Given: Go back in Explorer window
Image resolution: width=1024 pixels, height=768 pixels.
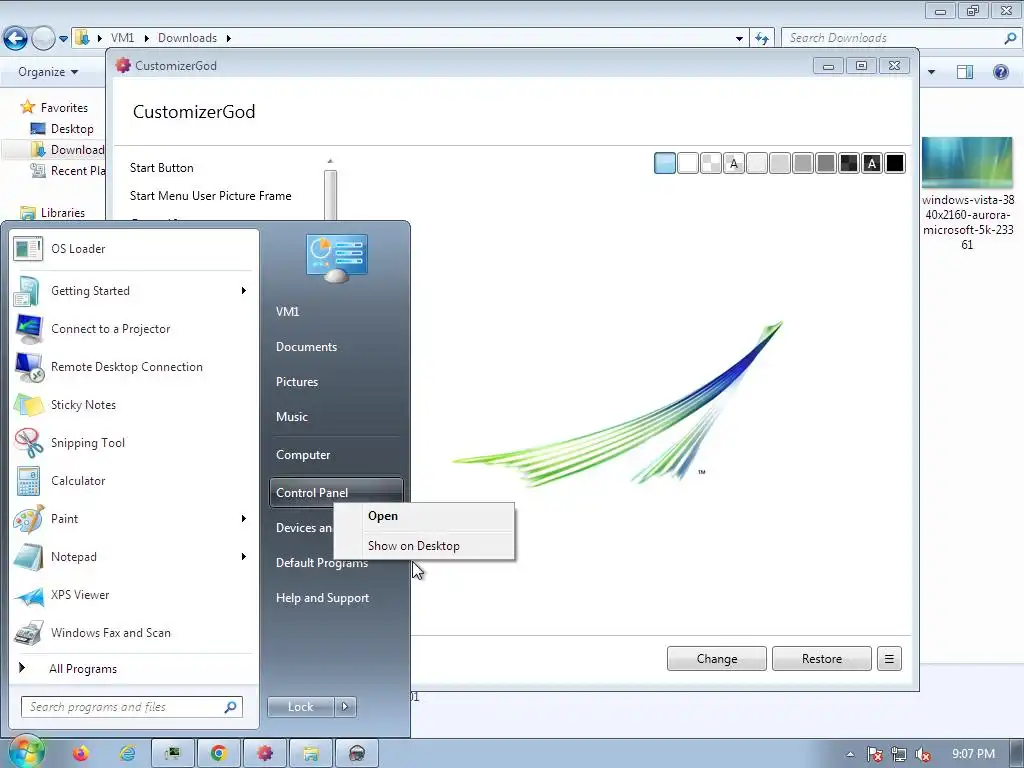Looking at the screenshot, I should [x=16, y=38].
